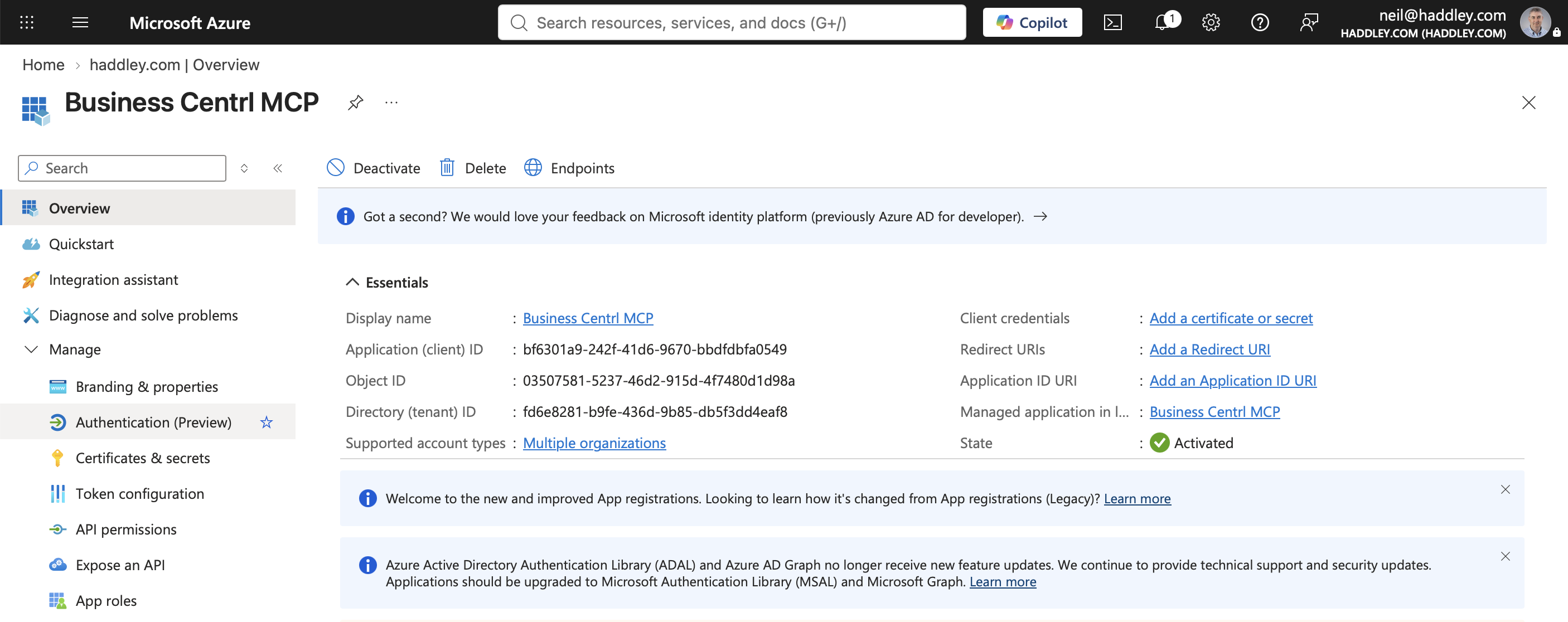This screenshot has width=1568, height=622.
Task: Click Learn more about App registrations
Action: coord(1137,498)
